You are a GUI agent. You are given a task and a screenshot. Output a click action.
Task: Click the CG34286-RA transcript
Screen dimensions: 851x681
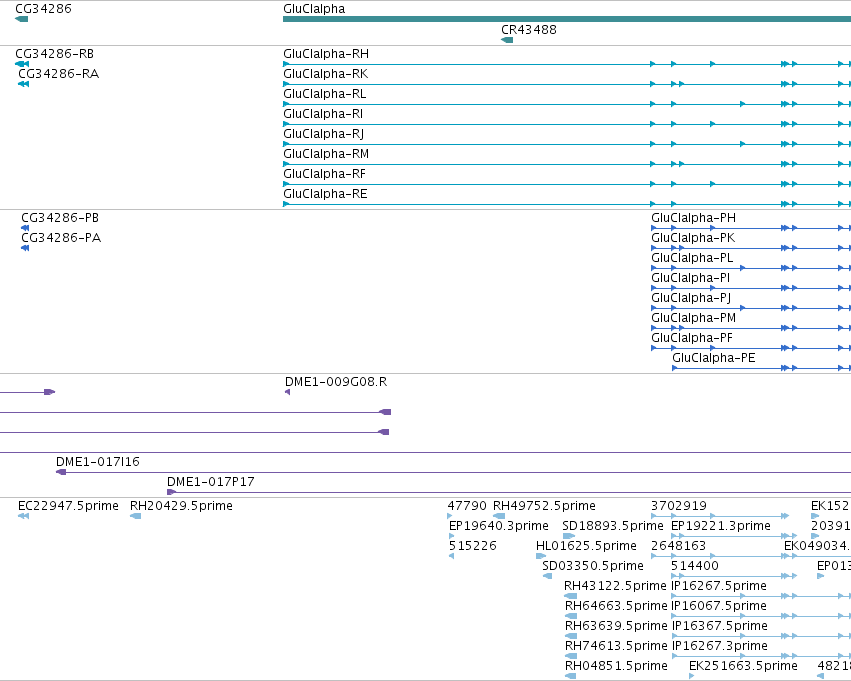(x=23, y=84)
